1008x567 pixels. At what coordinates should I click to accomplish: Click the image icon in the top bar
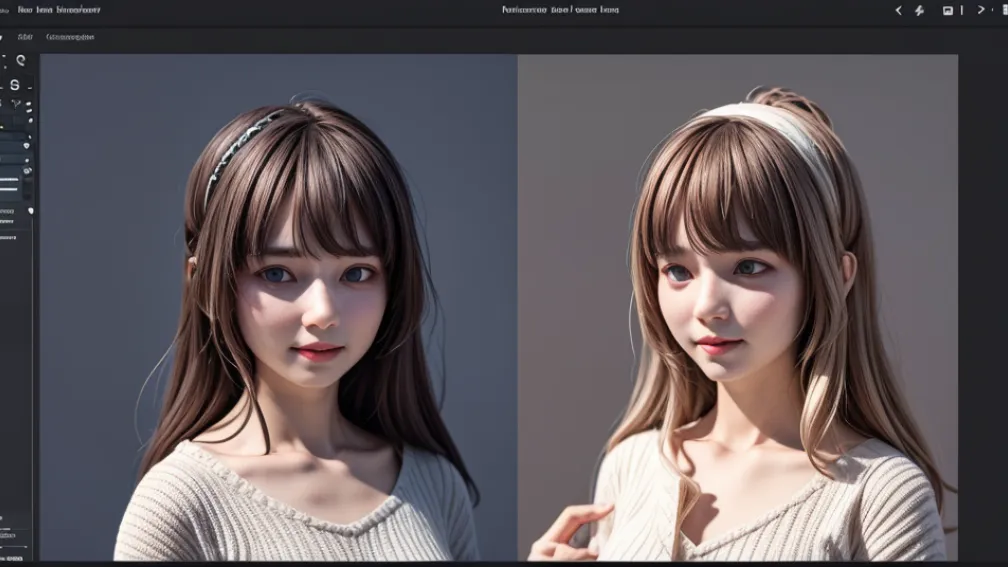pos(948,10)
